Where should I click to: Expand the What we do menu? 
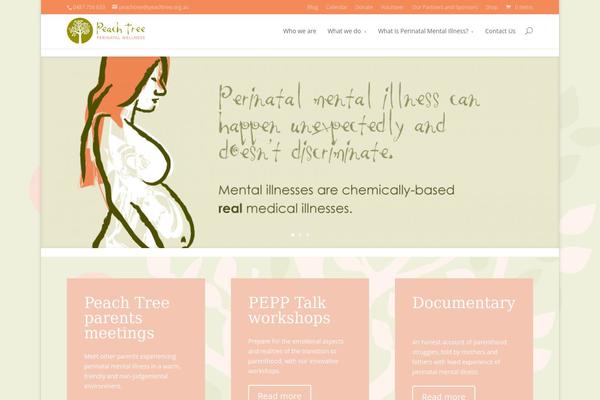click(x=347, y=31)
